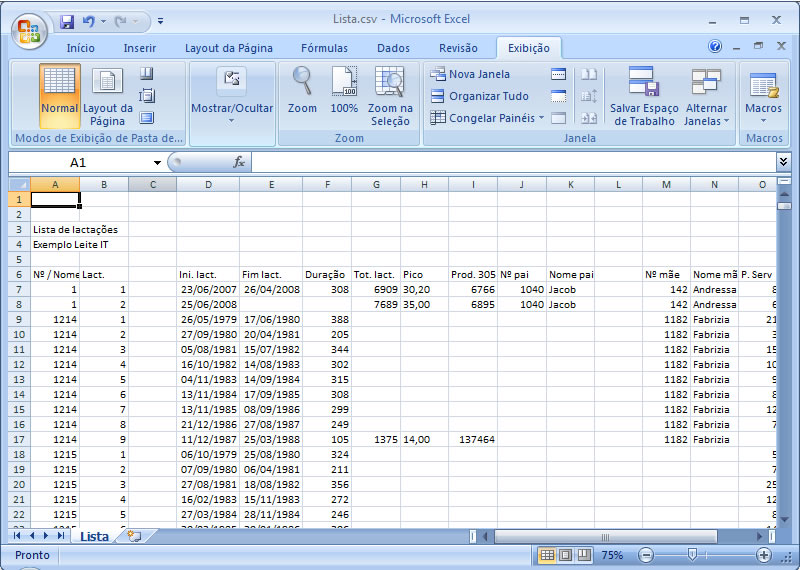Open the undo history dropdown arrow
The height and width of the screenshot is (570, 800).
click(104, 21)
